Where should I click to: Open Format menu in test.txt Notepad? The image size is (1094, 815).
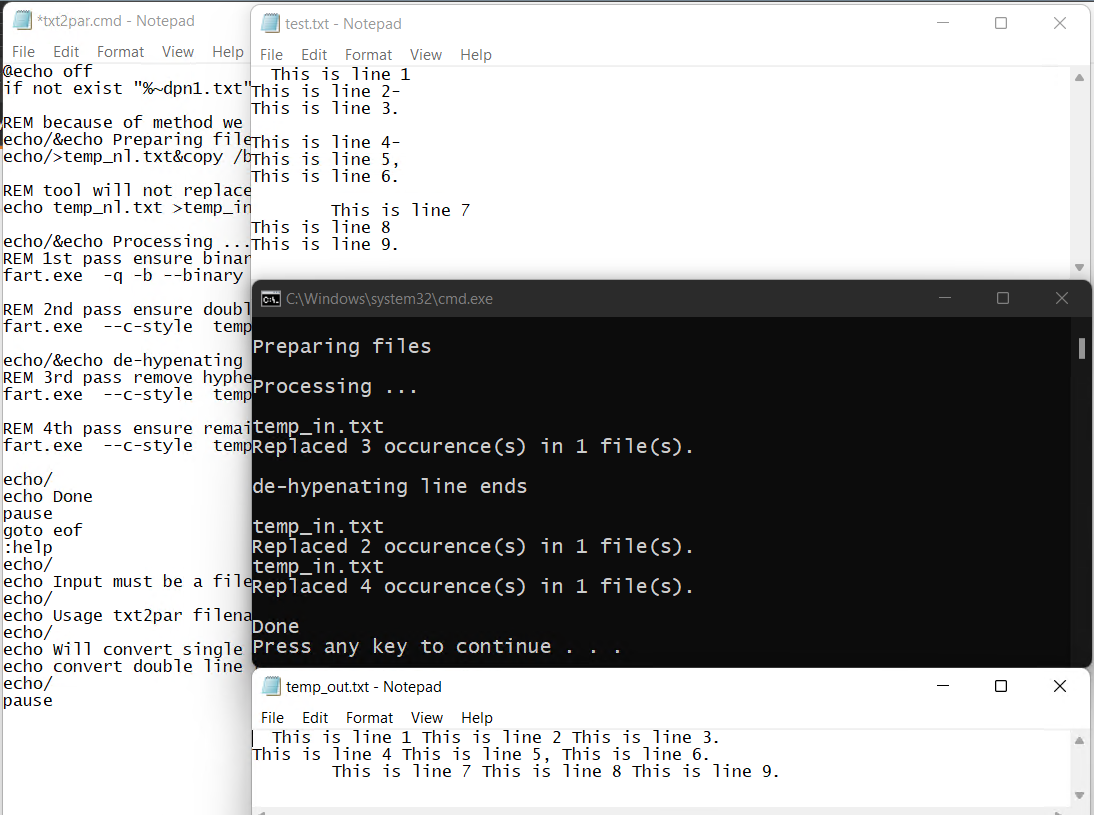[x=368, y=54]
